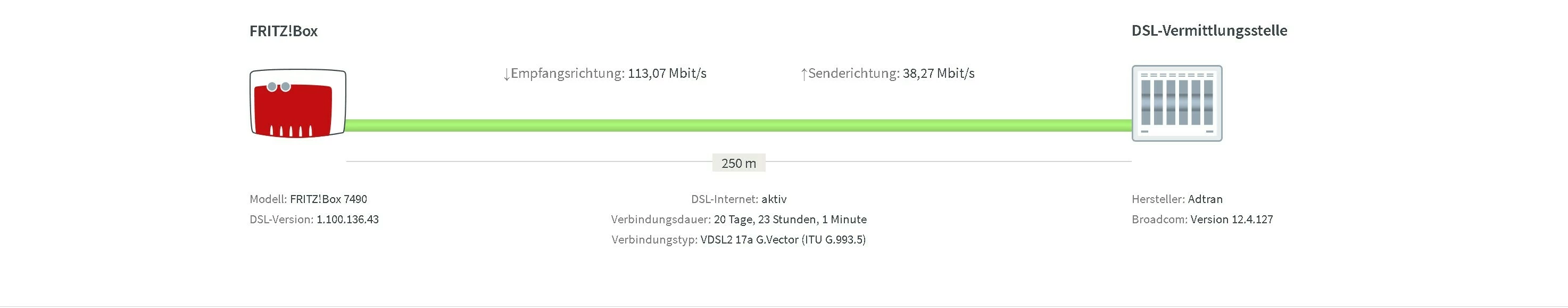Click the DSL-Internet aktiv status
1568x308 pixels.
[x=739, y=199]
